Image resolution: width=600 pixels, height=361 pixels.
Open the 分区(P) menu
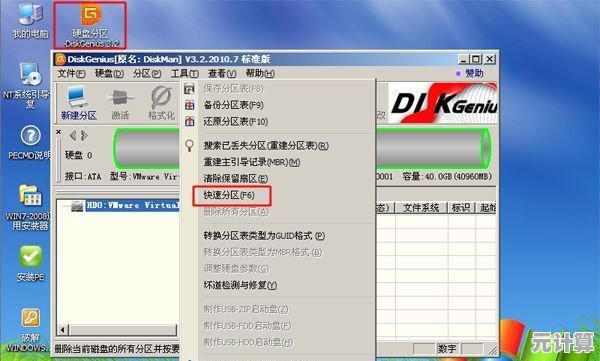click(x=147, y=73)
